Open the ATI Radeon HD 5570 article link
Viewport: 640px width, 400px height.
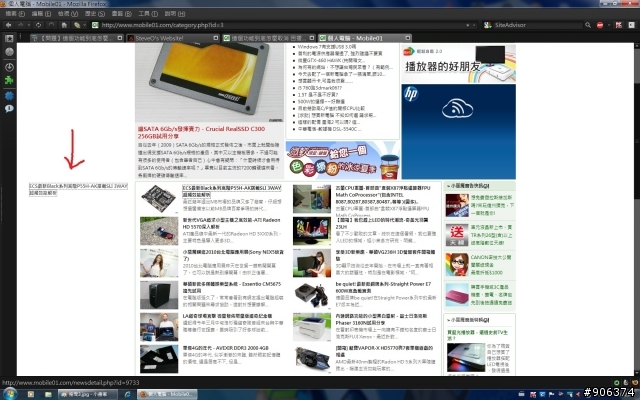click(x=231, y=223)
